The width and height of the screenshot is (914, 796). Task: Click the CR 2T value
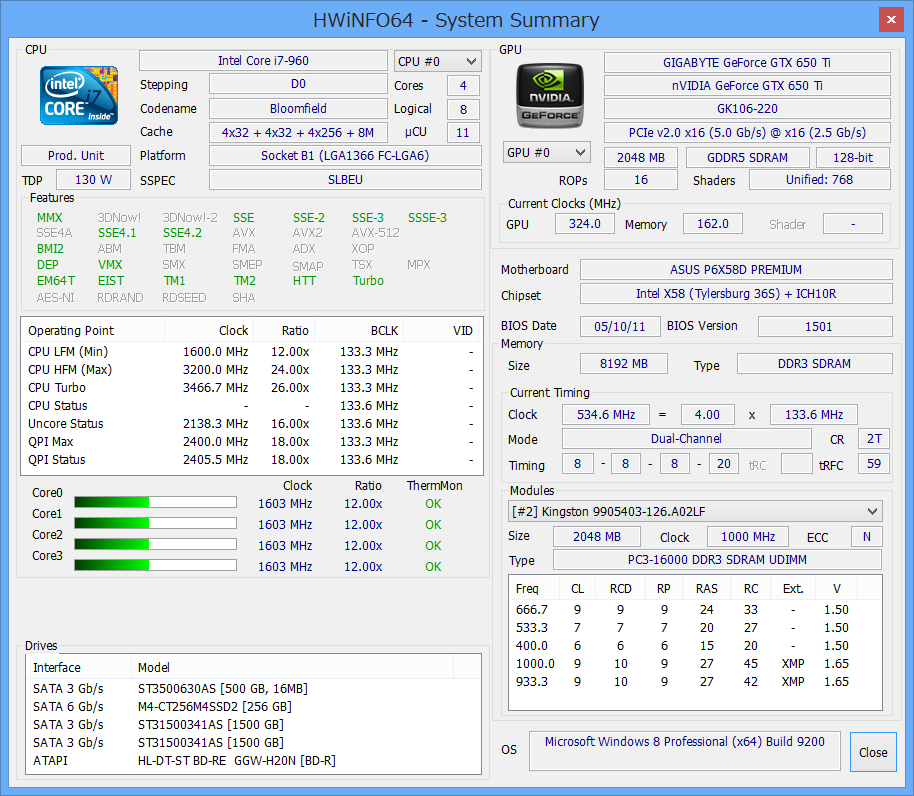[x=873, y=438]
